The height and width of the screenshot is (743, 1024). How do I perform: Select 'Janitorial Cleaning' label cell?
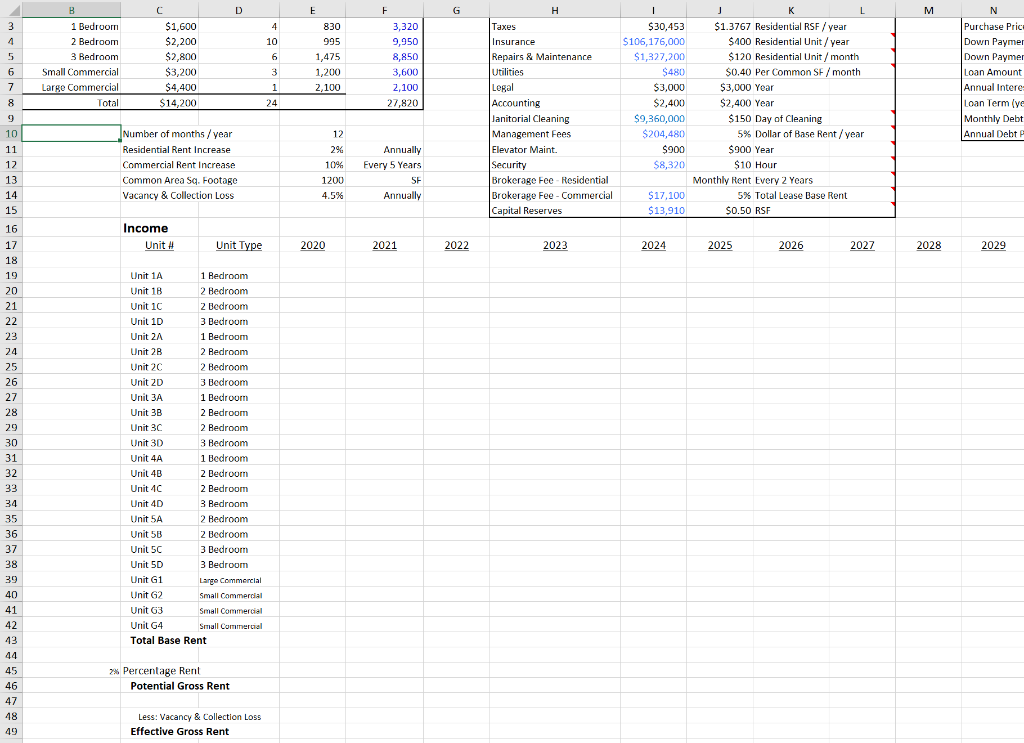pos(555,119)
